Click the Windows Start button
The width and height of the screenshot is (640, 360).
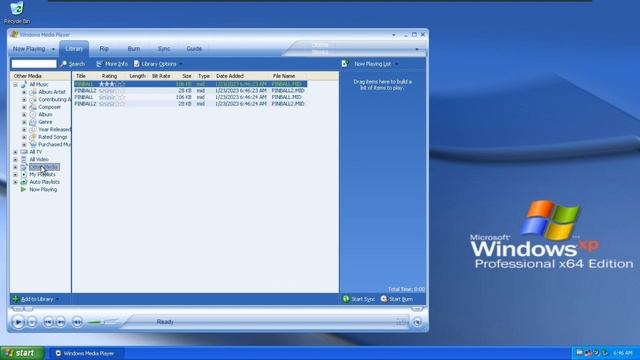coord(22,353)
